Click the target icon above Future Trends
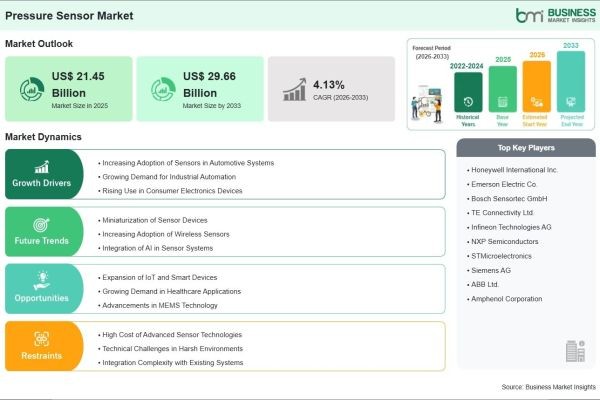 tap(41, 225)
